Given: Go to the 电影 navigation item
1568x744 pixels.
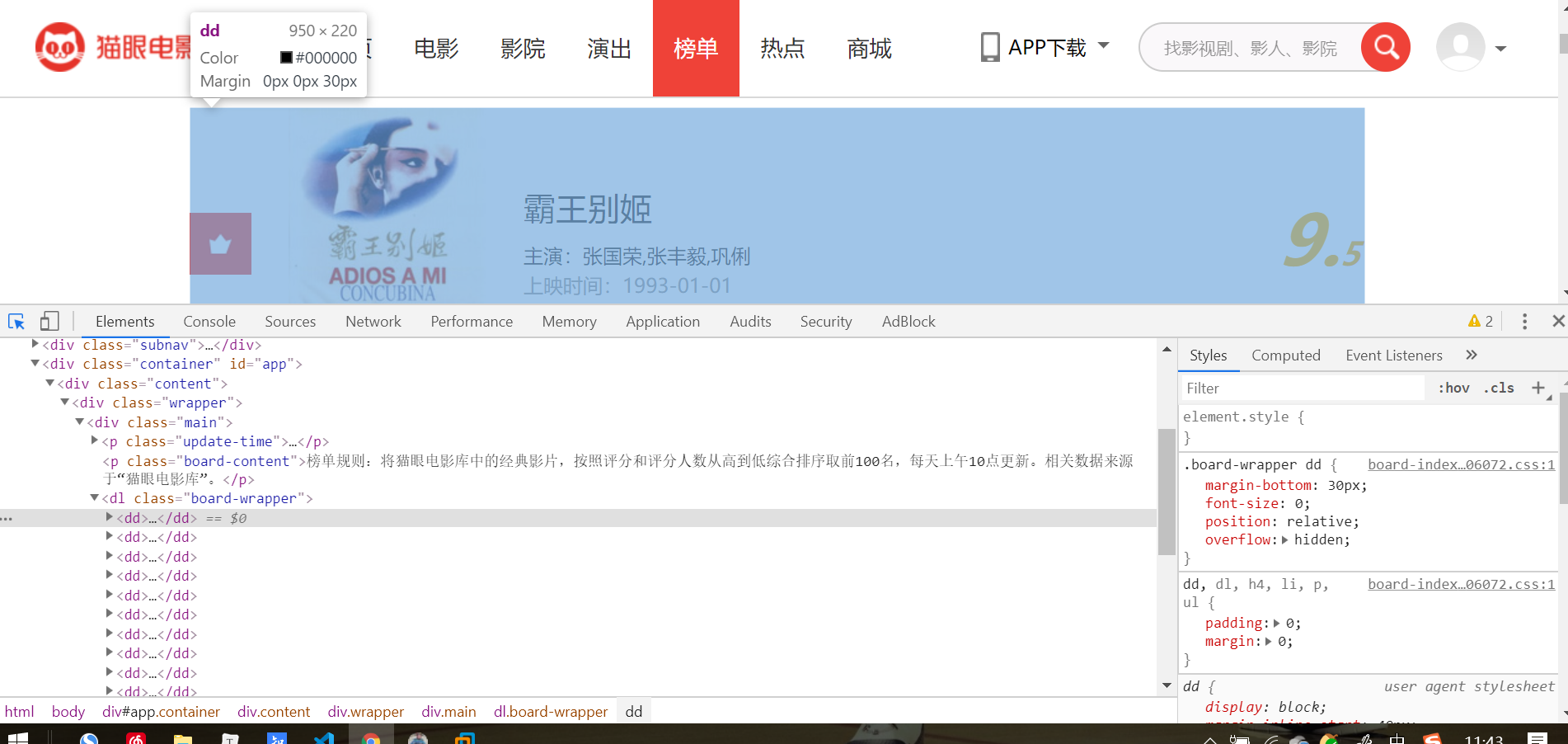Looking at the screenshot, I should (x=436, y=48).
